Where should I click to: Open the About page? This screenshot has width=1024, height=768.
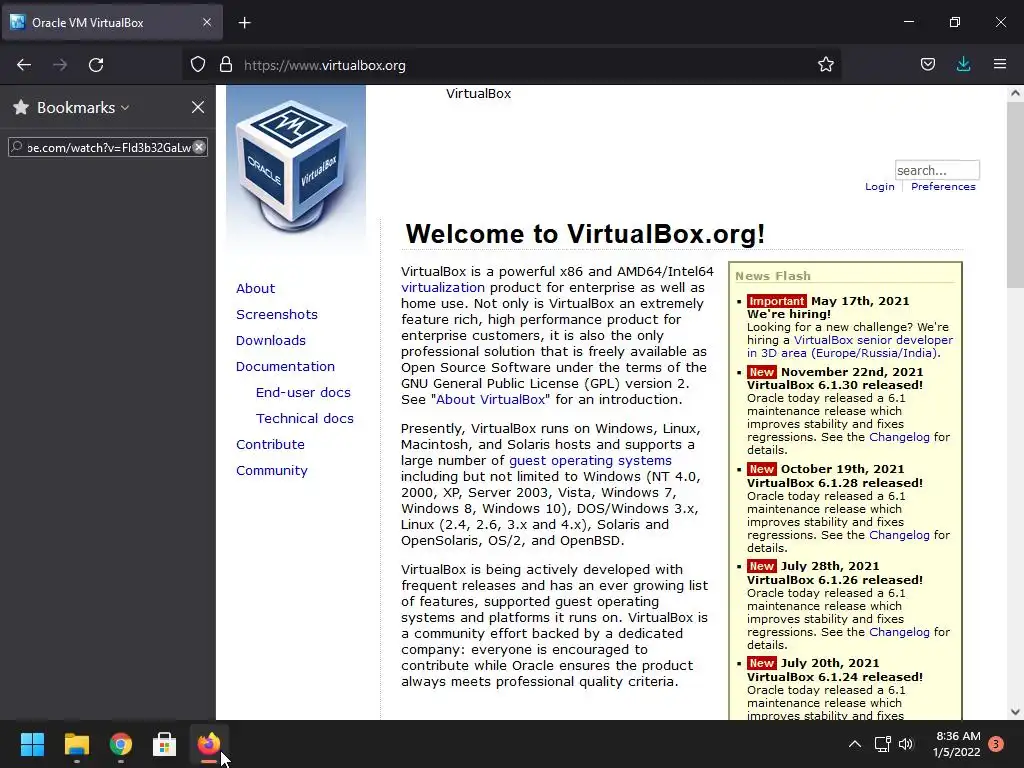(255, 289)
